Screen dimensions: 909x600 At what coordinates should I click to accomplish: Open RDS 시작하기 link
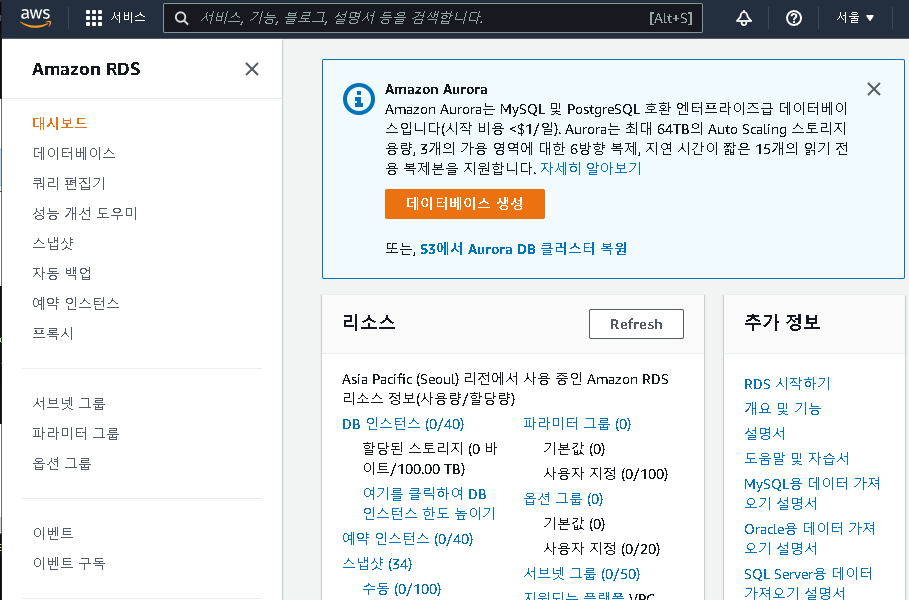pyautogui.click(x=787, y=384)
